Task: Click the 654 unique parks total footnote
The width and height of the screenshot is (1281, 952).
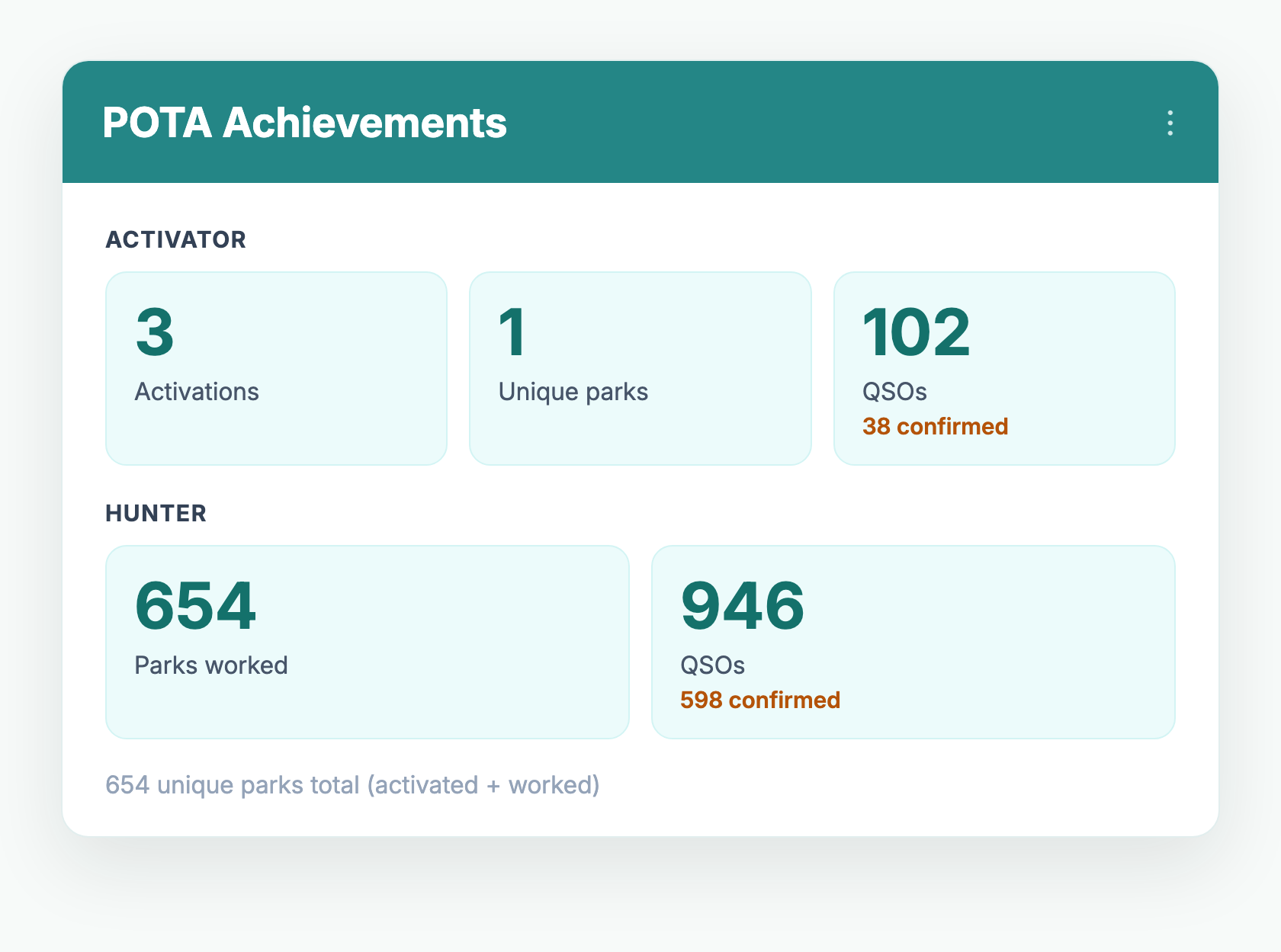Action: [x=352, y=784]
